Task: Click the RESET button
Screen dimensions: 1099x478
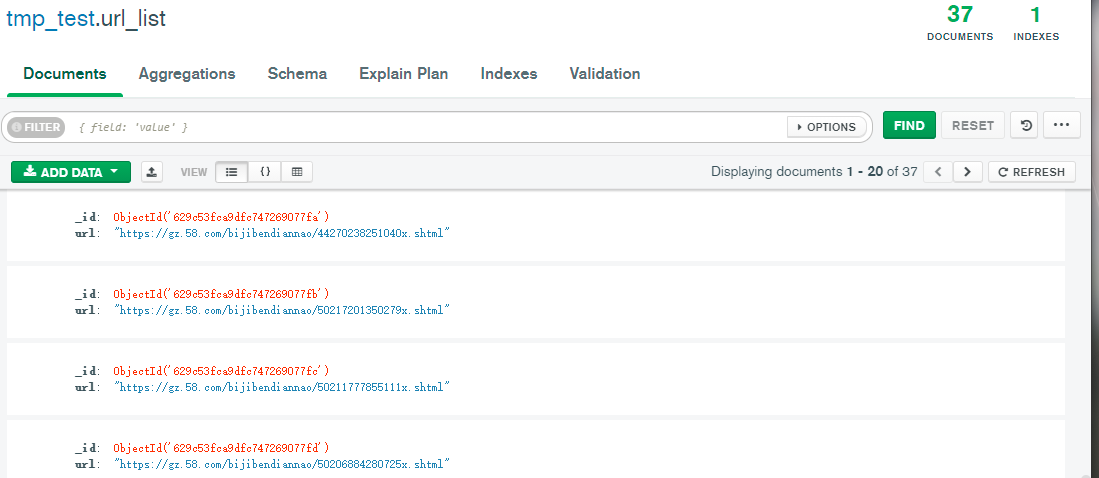Action: (973, 125)
